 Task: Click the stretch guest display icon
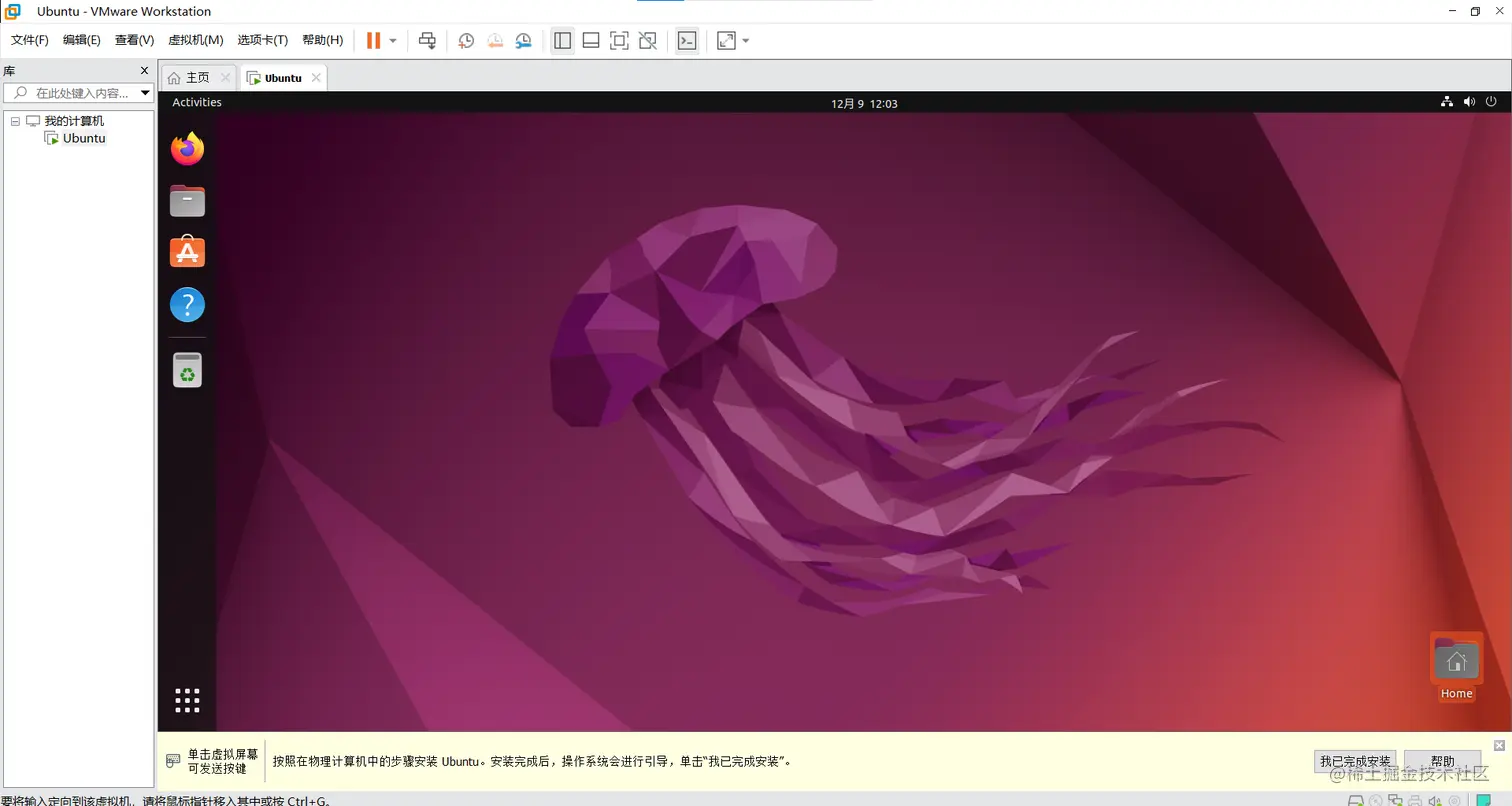pyautogui.click(x=726, y=41)
